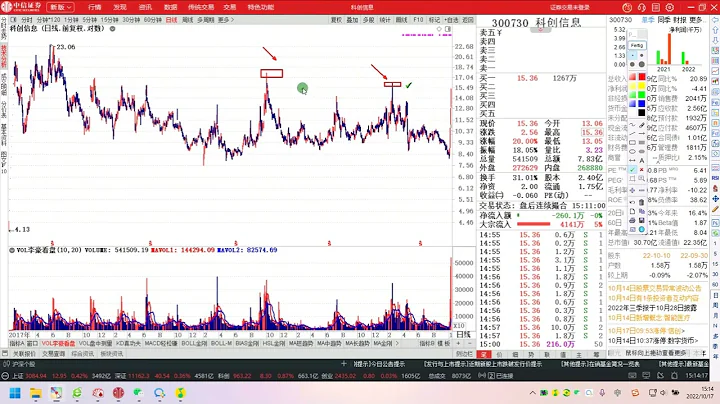Image resolution: width=720 pixels, height=404 pixels.
Task: Switch chart to 60分钟 period
Action: (152, 20)
